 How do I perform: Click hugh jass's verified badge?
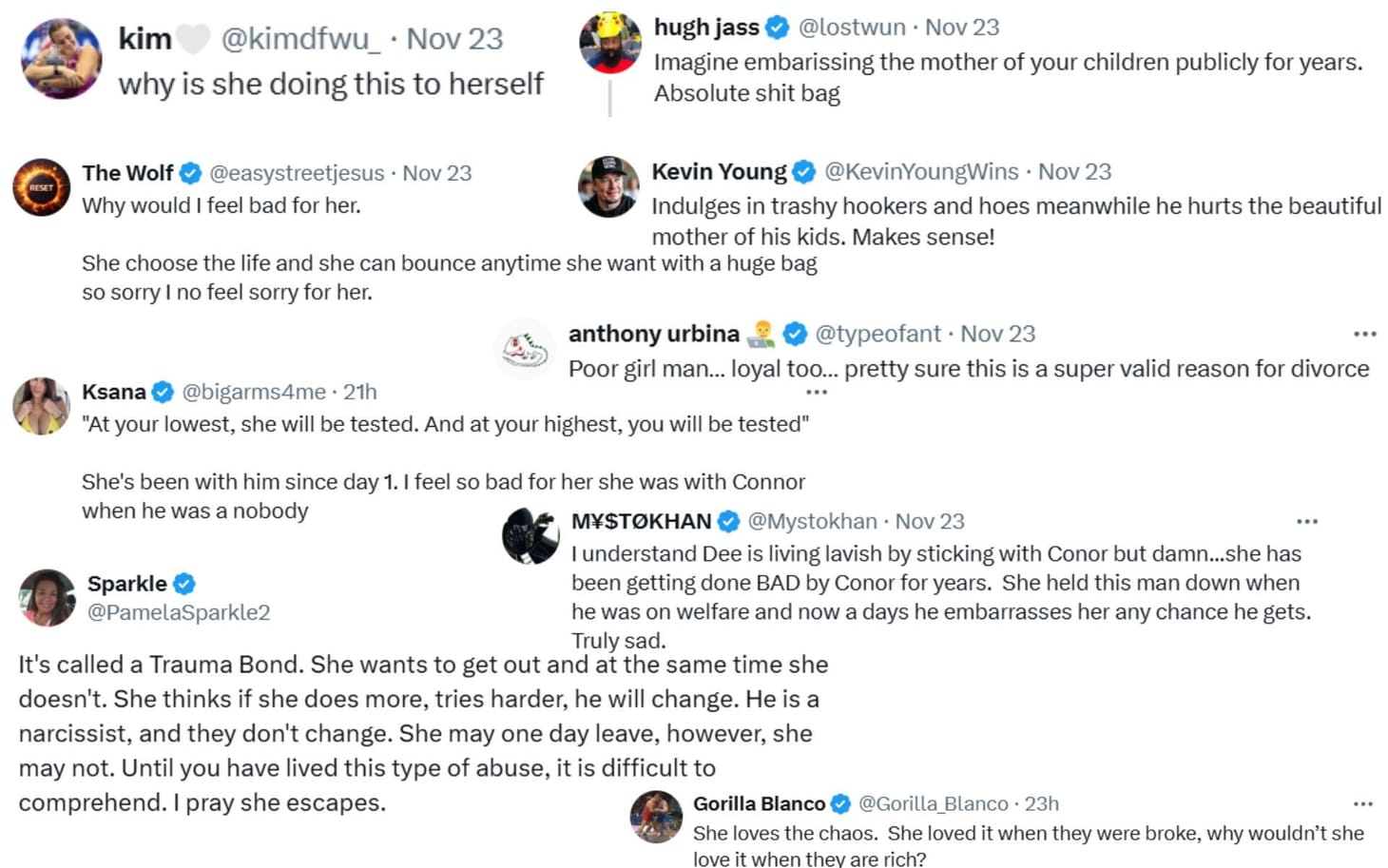pos(778,28)
